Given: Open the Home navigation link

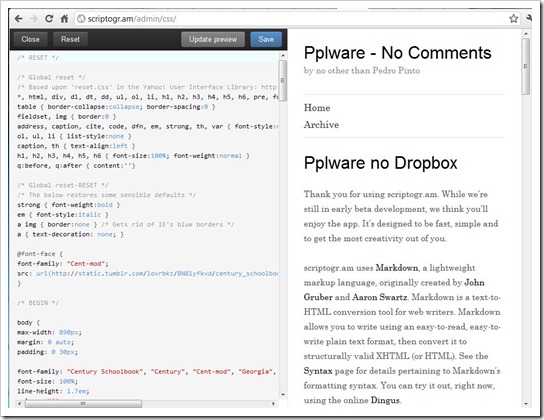Looking at the screenshot, I should click(317, 108).
